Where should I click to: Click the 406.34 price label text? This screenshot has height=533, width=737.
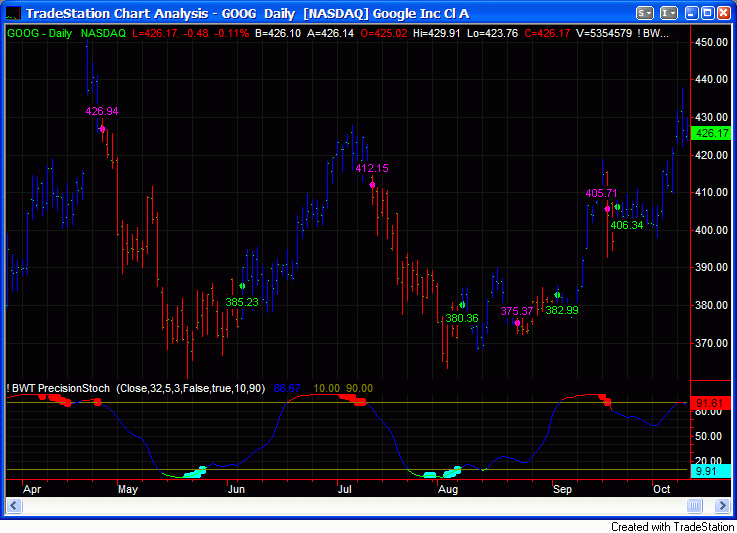pyautogui.click(x=627, y=225)
